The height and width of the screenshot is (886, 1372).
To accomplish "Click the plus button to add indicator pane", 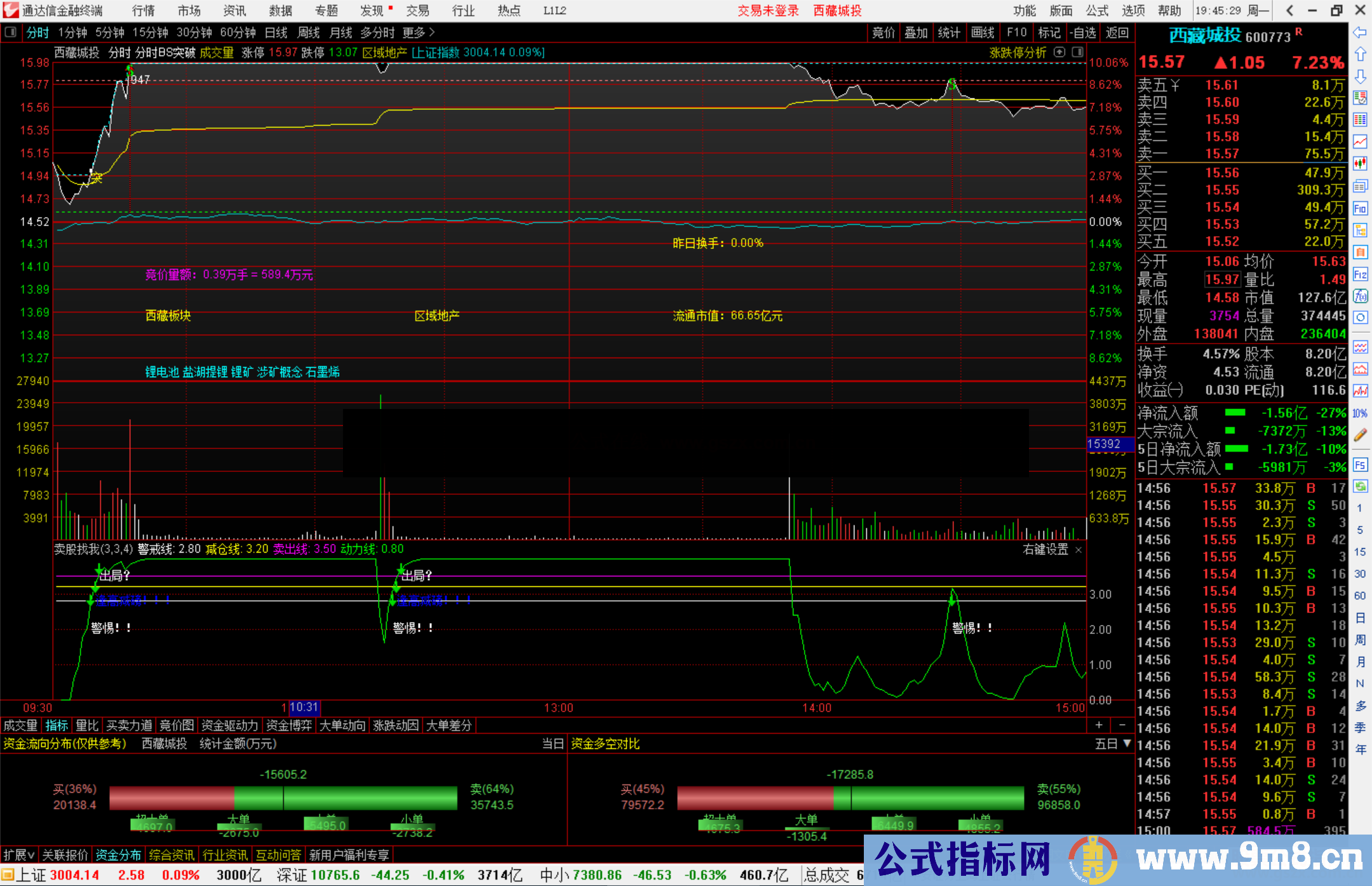I will coord(1099,725).
